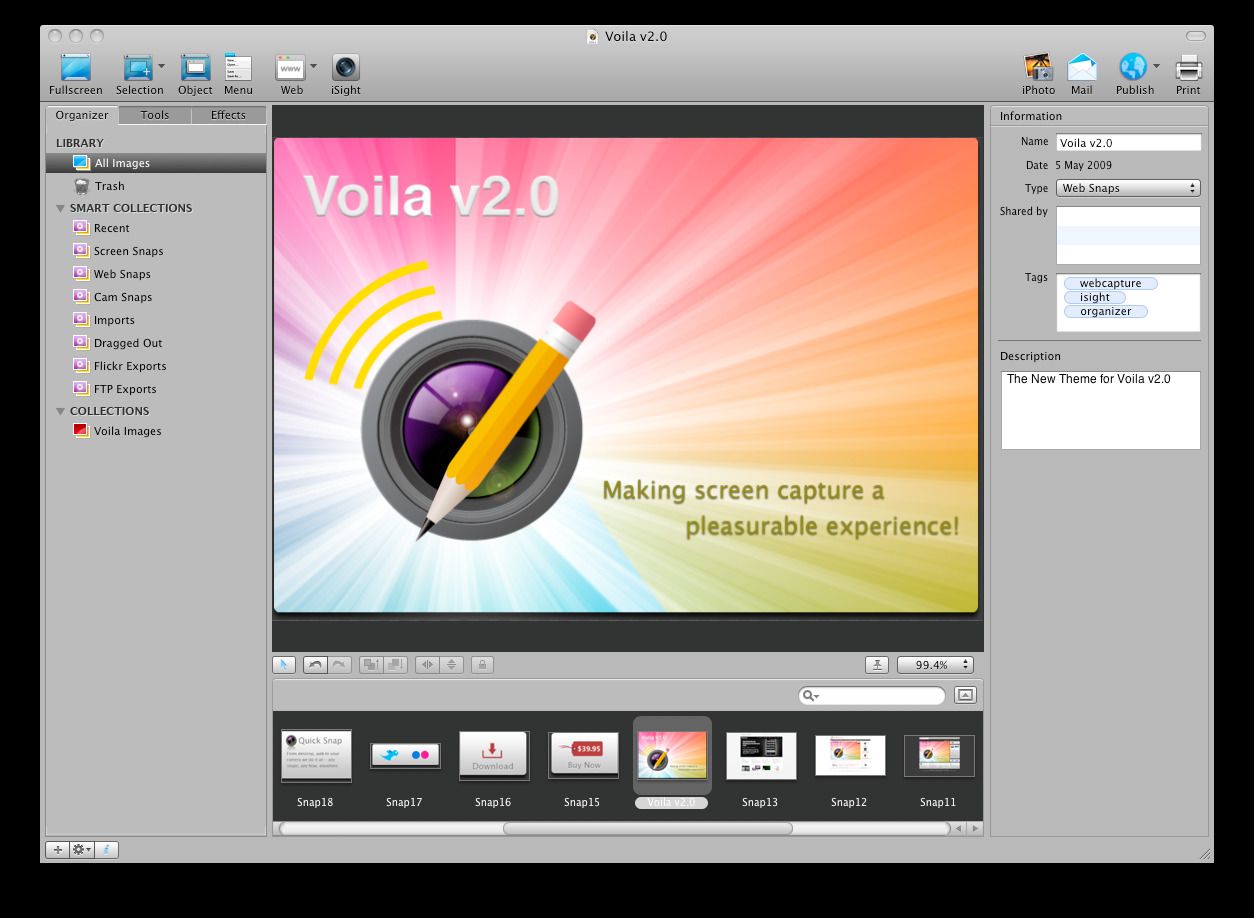The width and height of the screenshot is (1254, 918).
Task: Open the Tools tab
Action: pos(154,115)
